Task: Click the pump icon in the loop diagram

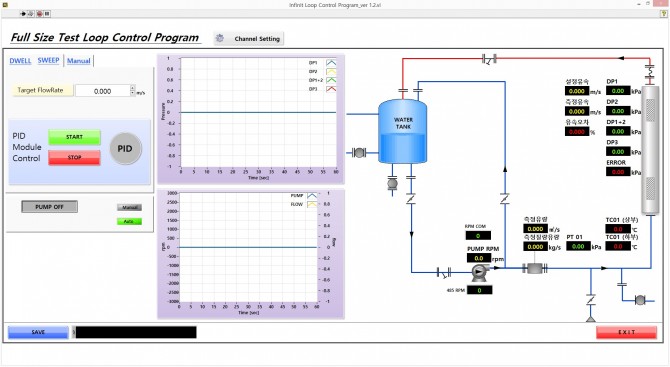Action: (479, 272)
